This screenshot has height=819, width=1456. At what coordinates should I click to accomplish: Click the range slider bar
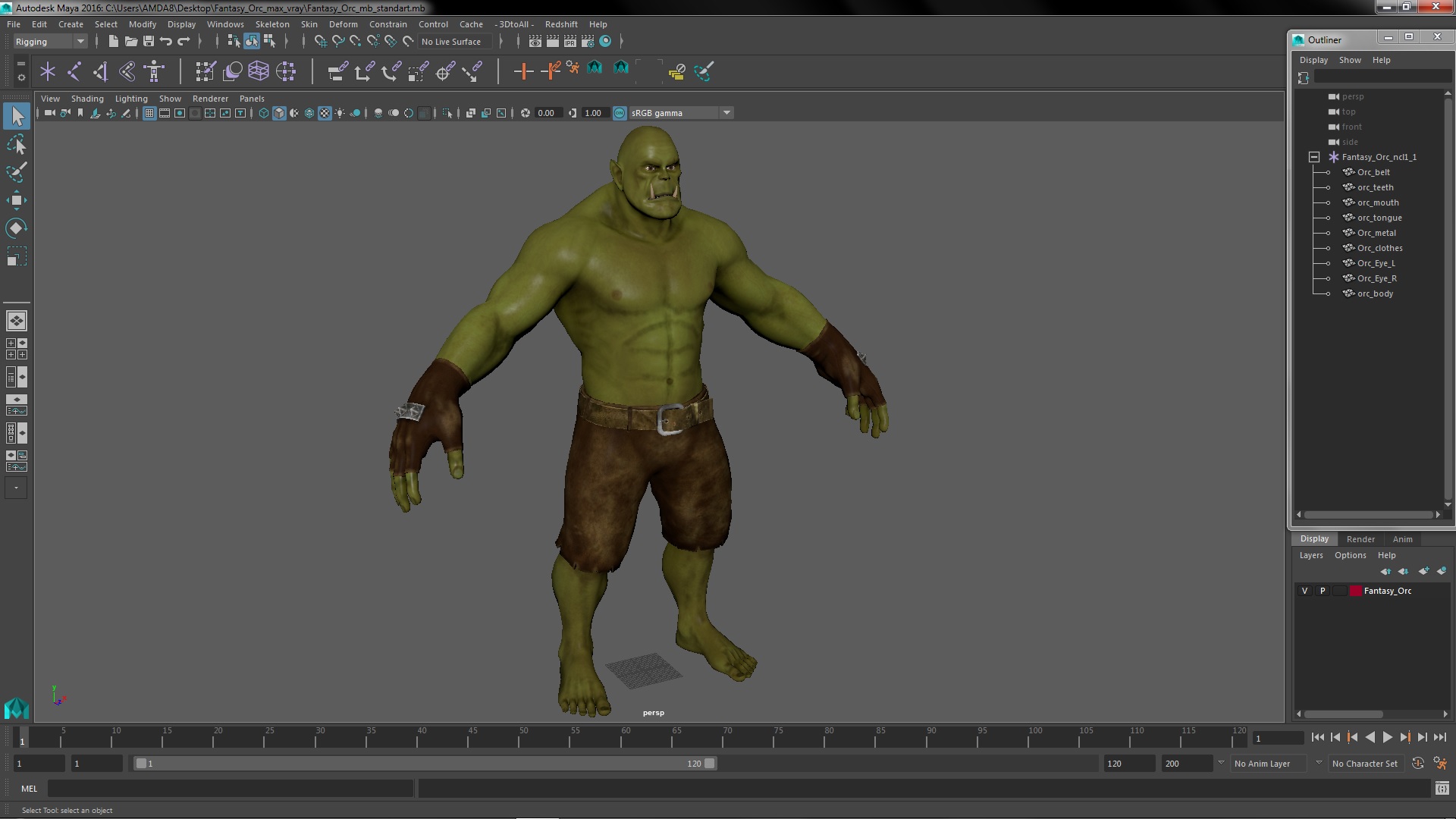pyautogui.click(x=425, y=764)
